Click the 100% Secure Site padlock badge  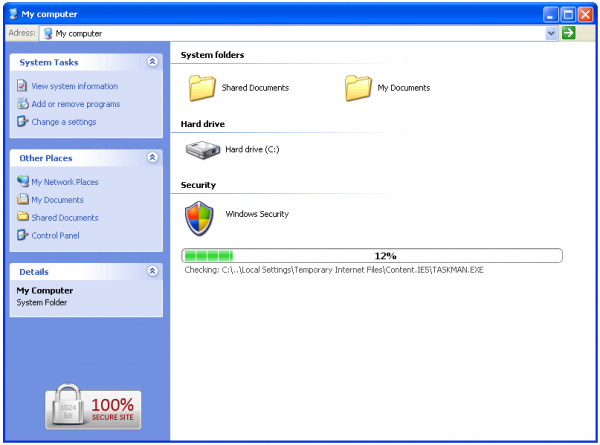pos(93,407)
